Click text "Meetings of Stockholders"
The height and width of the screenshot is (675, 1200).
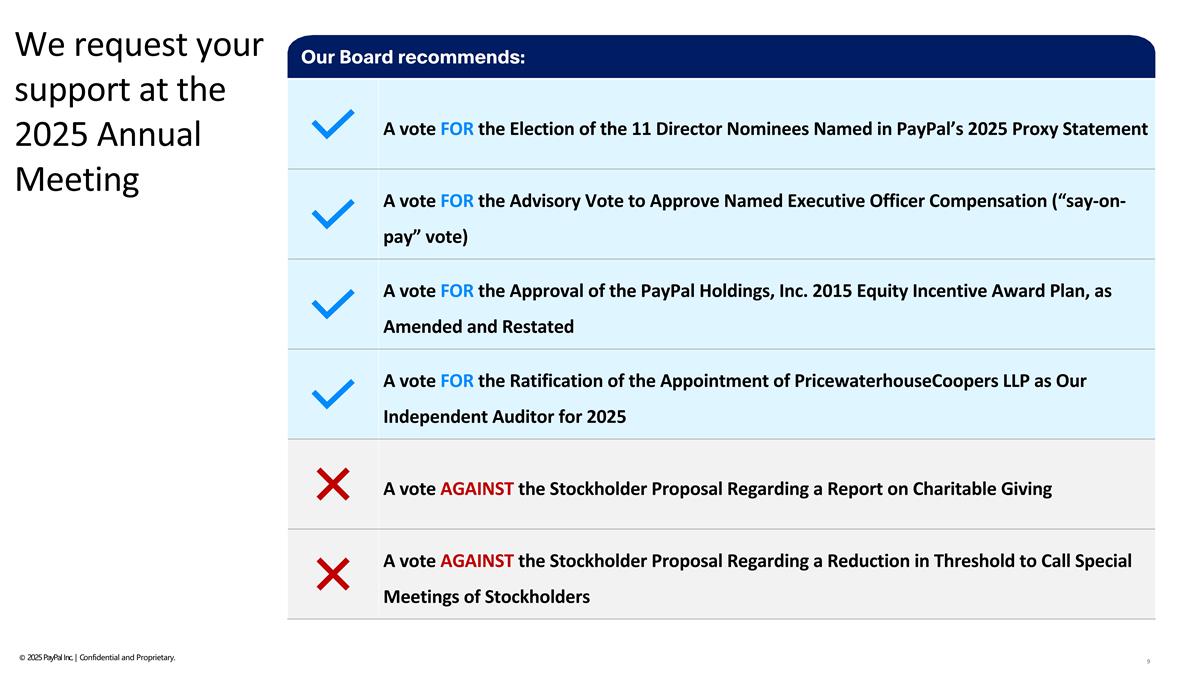pyautogui.click(x=487, y=597)
